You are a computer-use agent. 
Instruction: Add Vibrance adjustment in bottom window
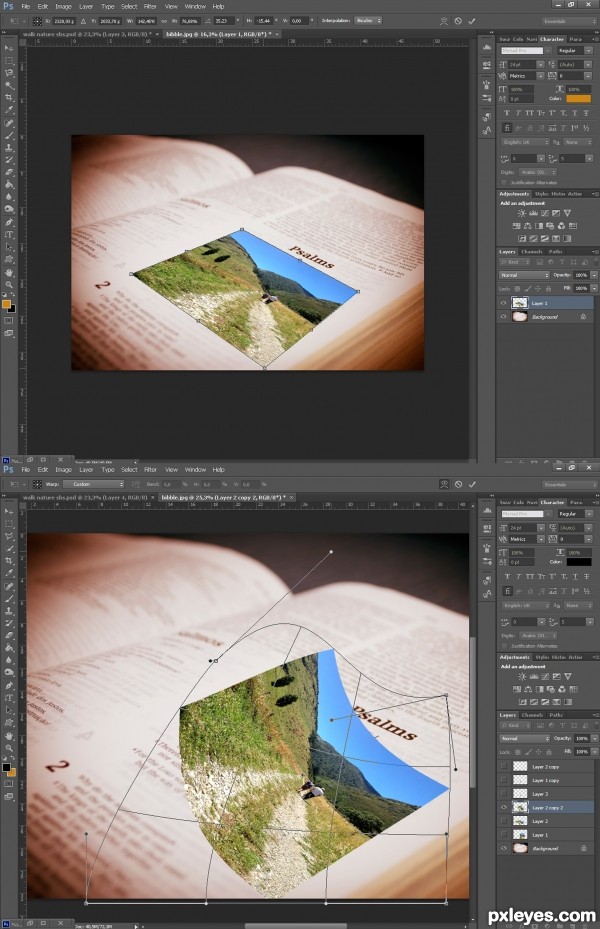click(x=567, y=677)
